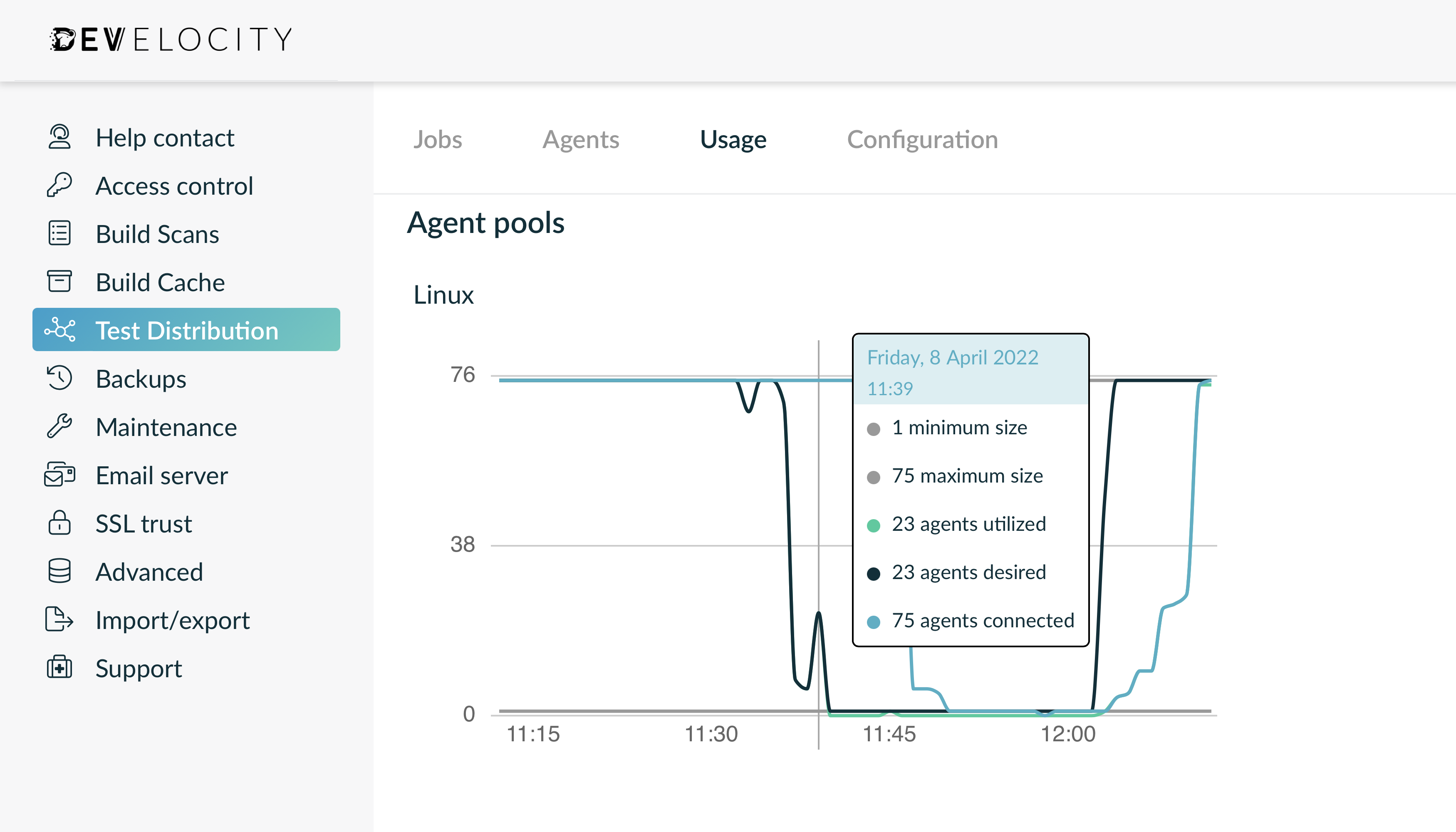Select the Maintenance wrench icon

coord(59,426)
